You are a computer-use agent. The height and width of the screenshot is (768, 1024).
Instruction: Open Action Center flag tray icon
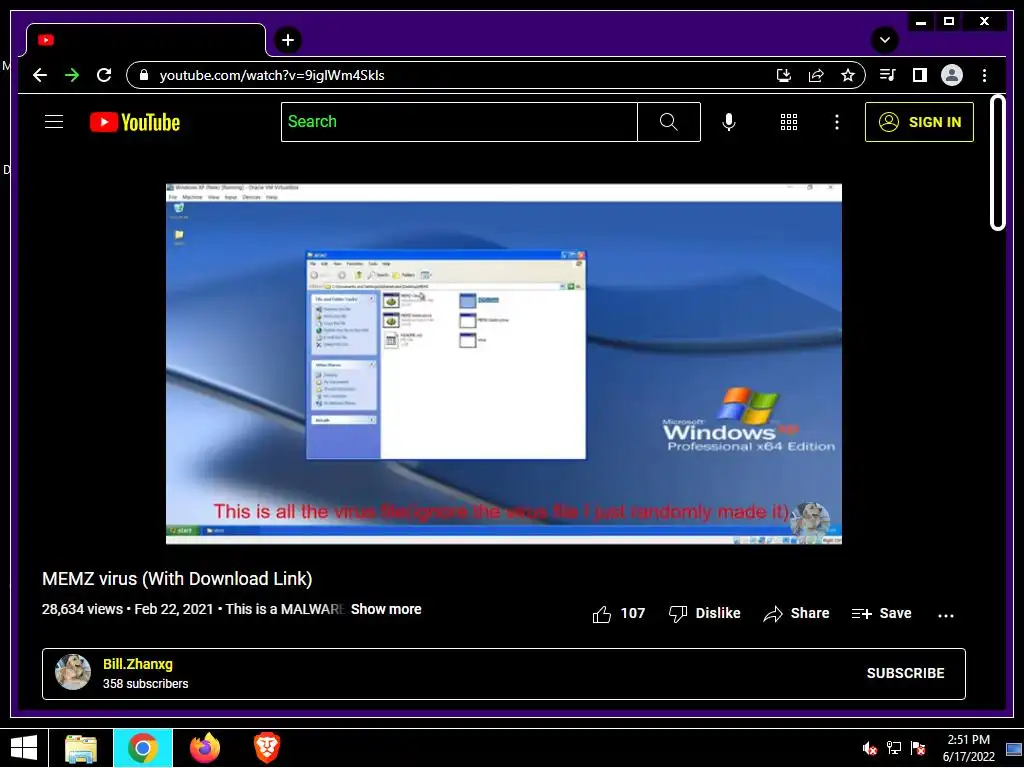tap(918, 748)
